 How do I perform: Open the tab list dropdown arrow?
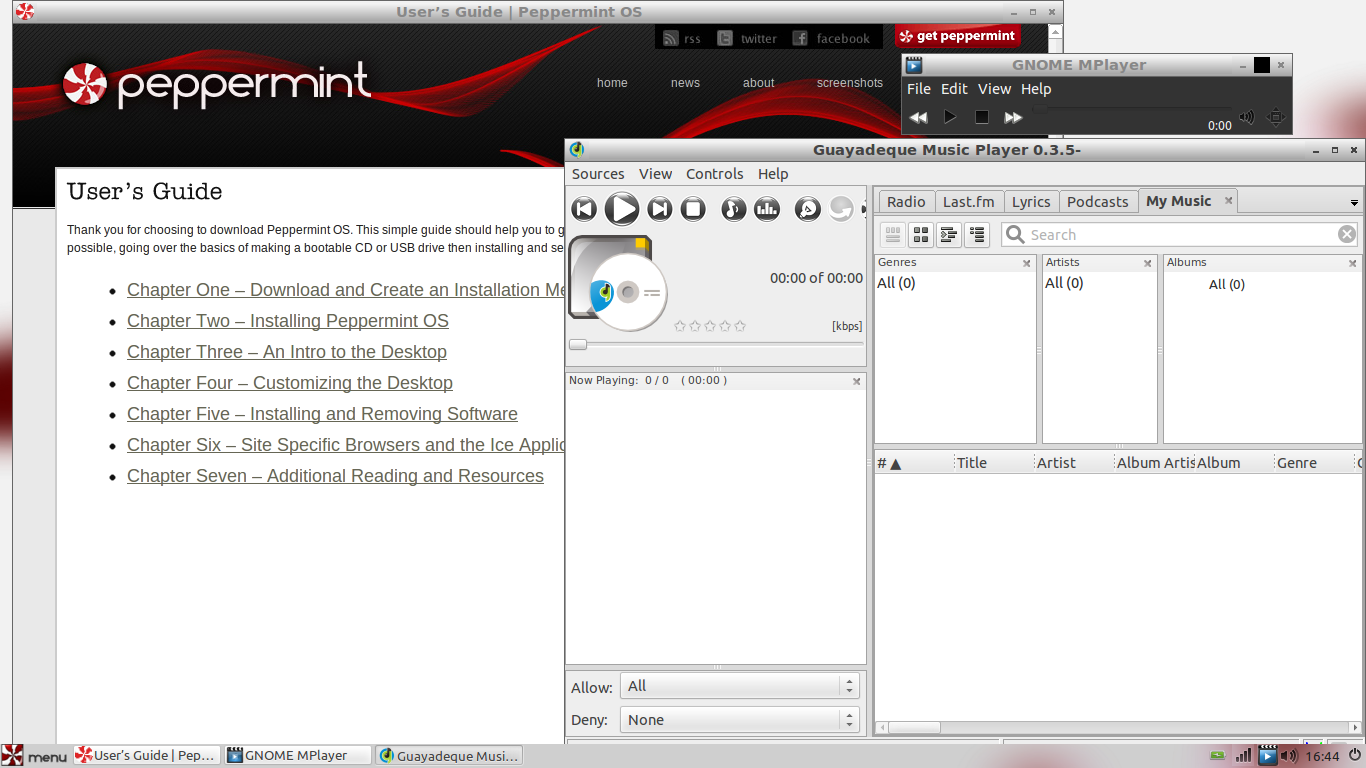tap(1354, 203)
